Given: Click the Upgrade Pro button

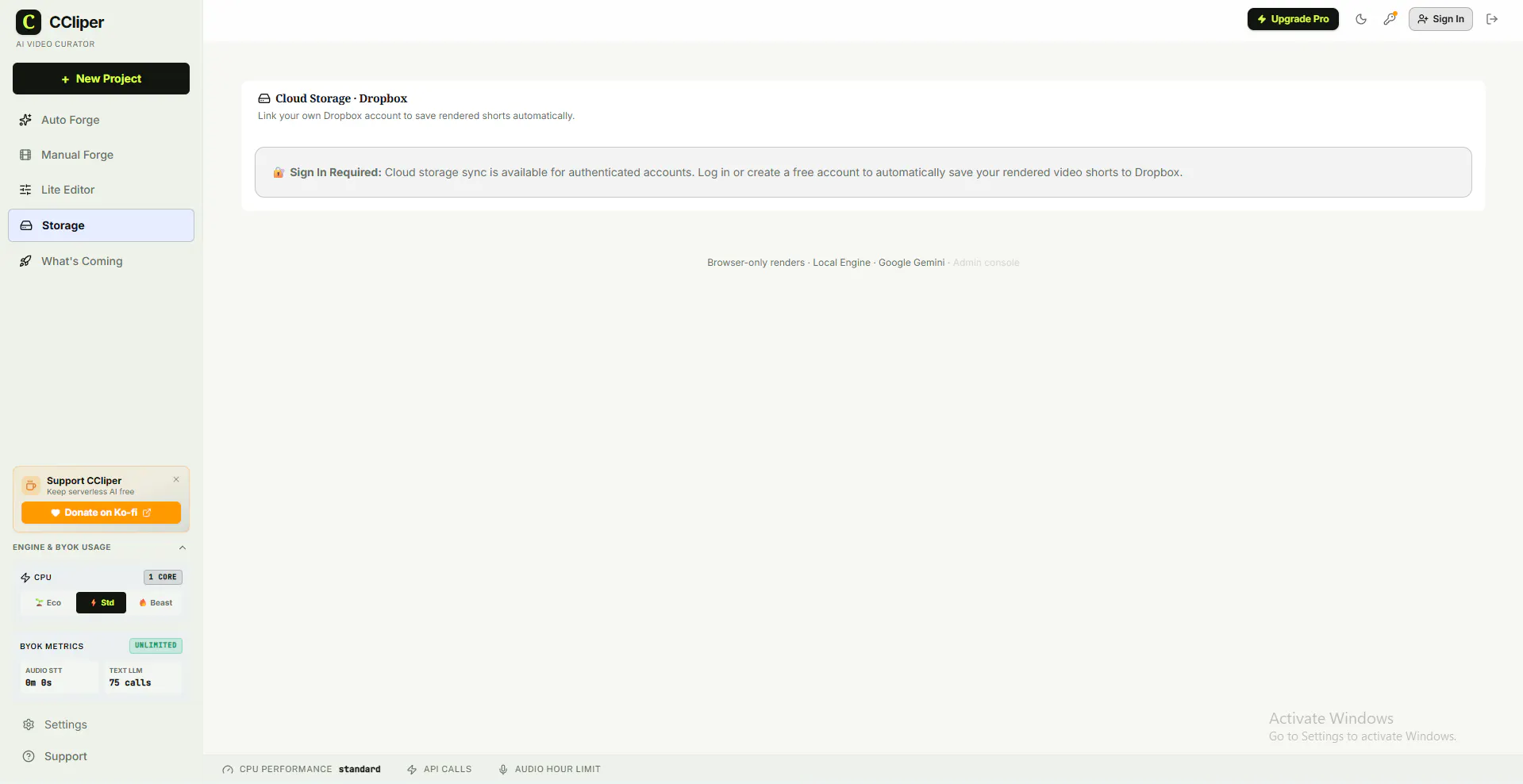Looking at the screenshot, I should coord(1293,19).
